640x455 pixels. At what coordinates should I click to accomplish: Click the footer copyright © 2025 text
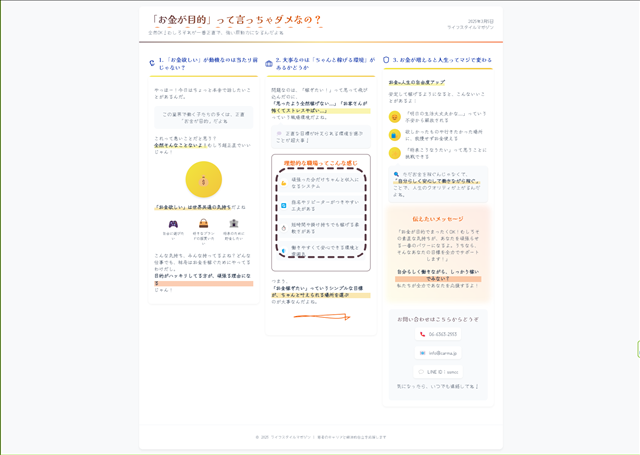pos(321,437)
